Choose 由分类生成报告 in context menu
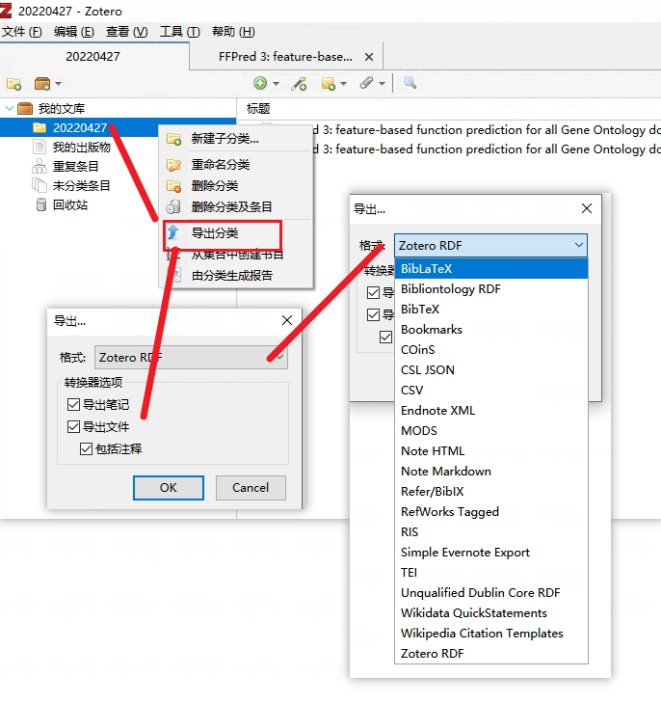Image resolution: width=661 pixels, height=703 pixels. click(236, 275)
